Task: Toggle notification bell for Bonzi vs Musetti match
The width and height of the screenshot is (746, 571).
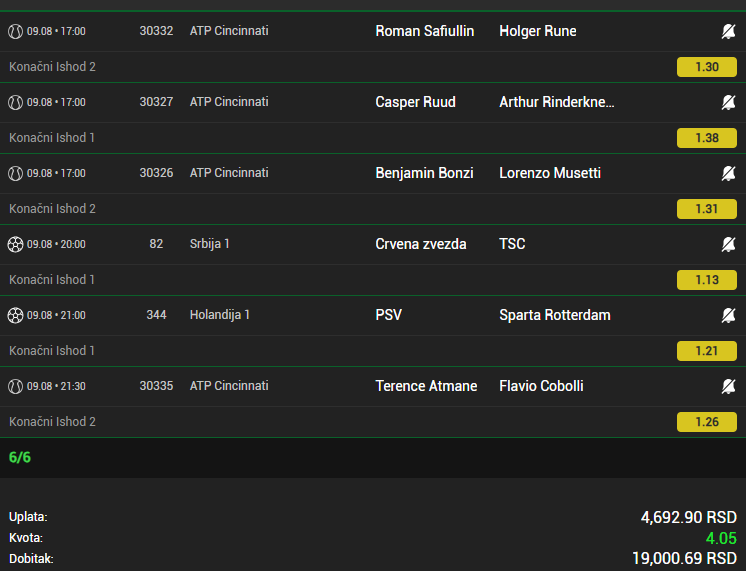Action: pyautogui.click(x=728, y=174)
